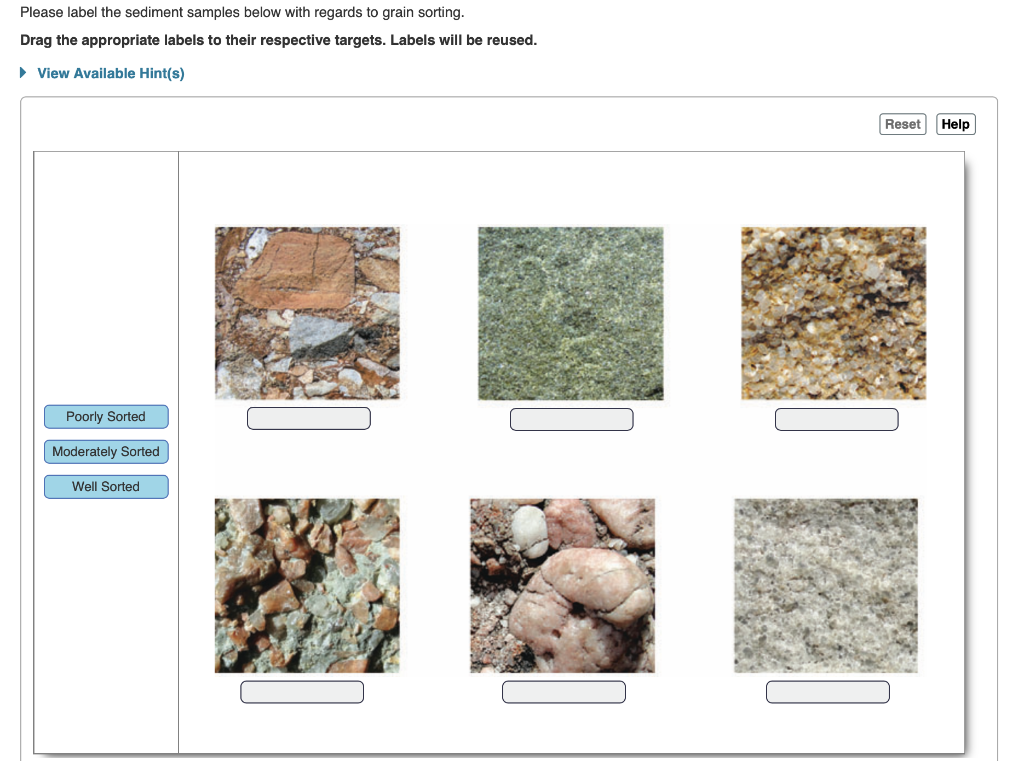1024x761 pixels.
Task: Click the reddish gravel sediment image
Action: (x=305, y=585)
